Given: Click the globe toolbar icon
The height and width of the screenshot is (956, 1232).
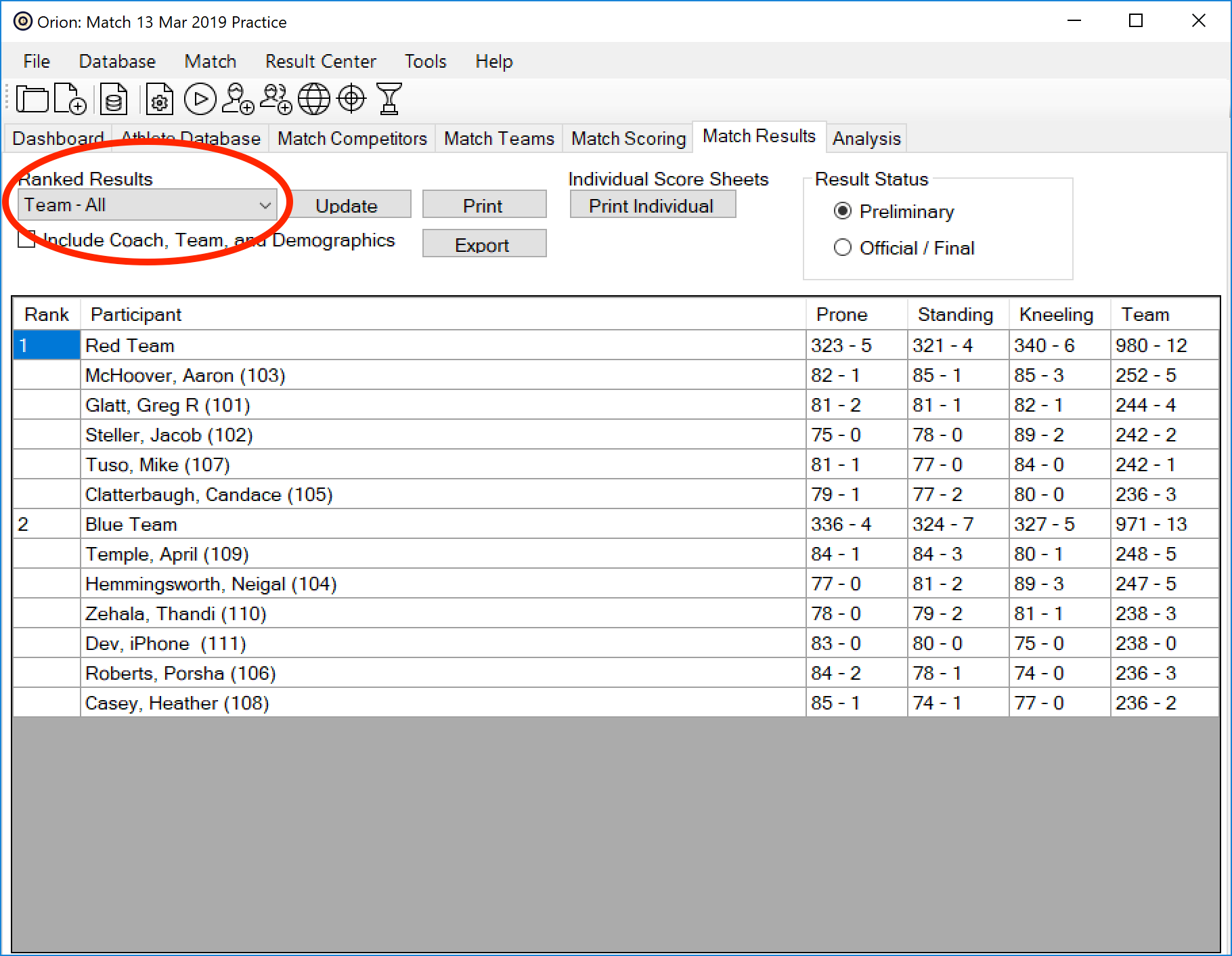Looking at the screenshot, I should coord(314,100).
